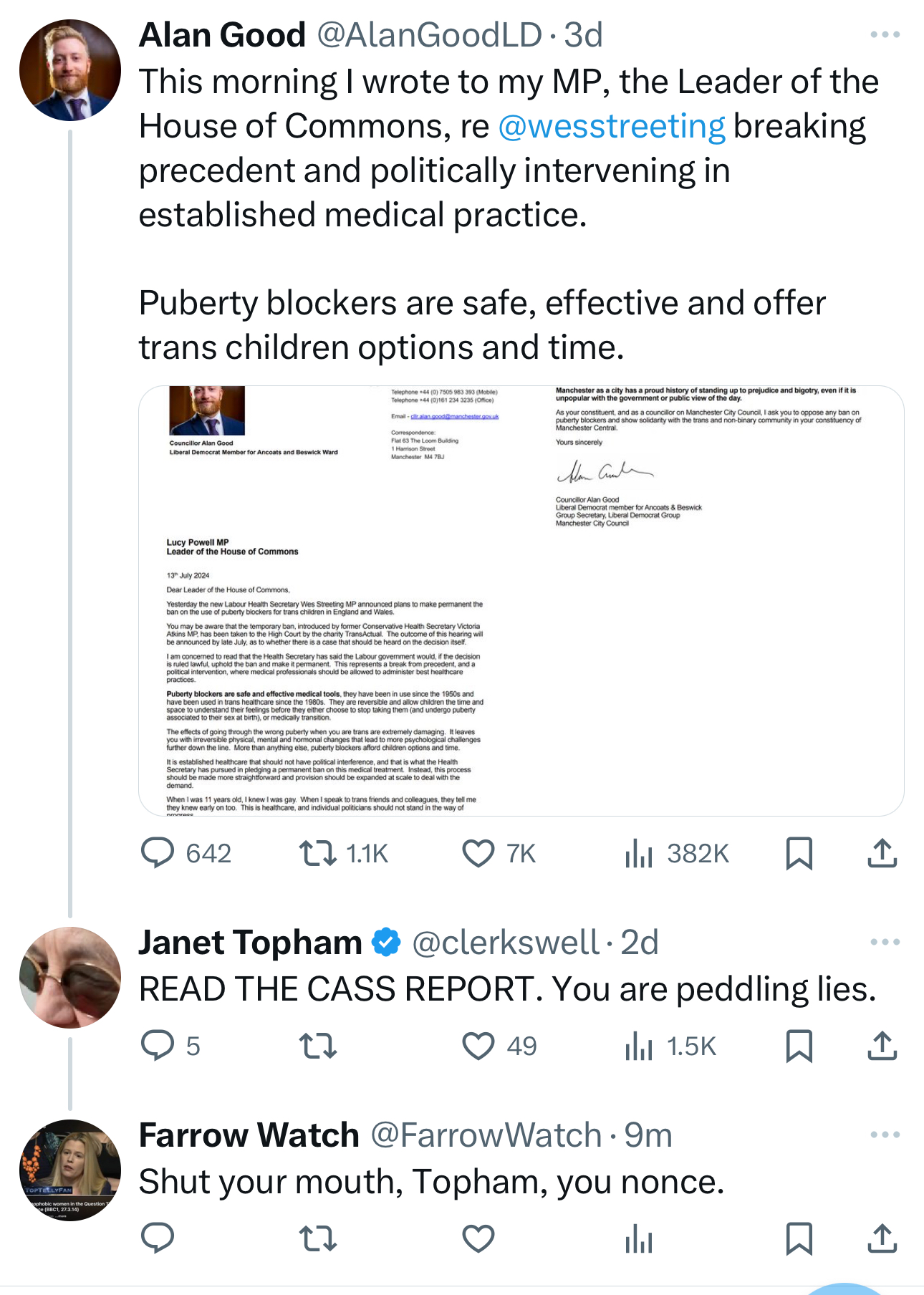The width and height of the screenshot is (924, 1295).
Task: Share Janet Topham's tweet
Action: 882,1046
